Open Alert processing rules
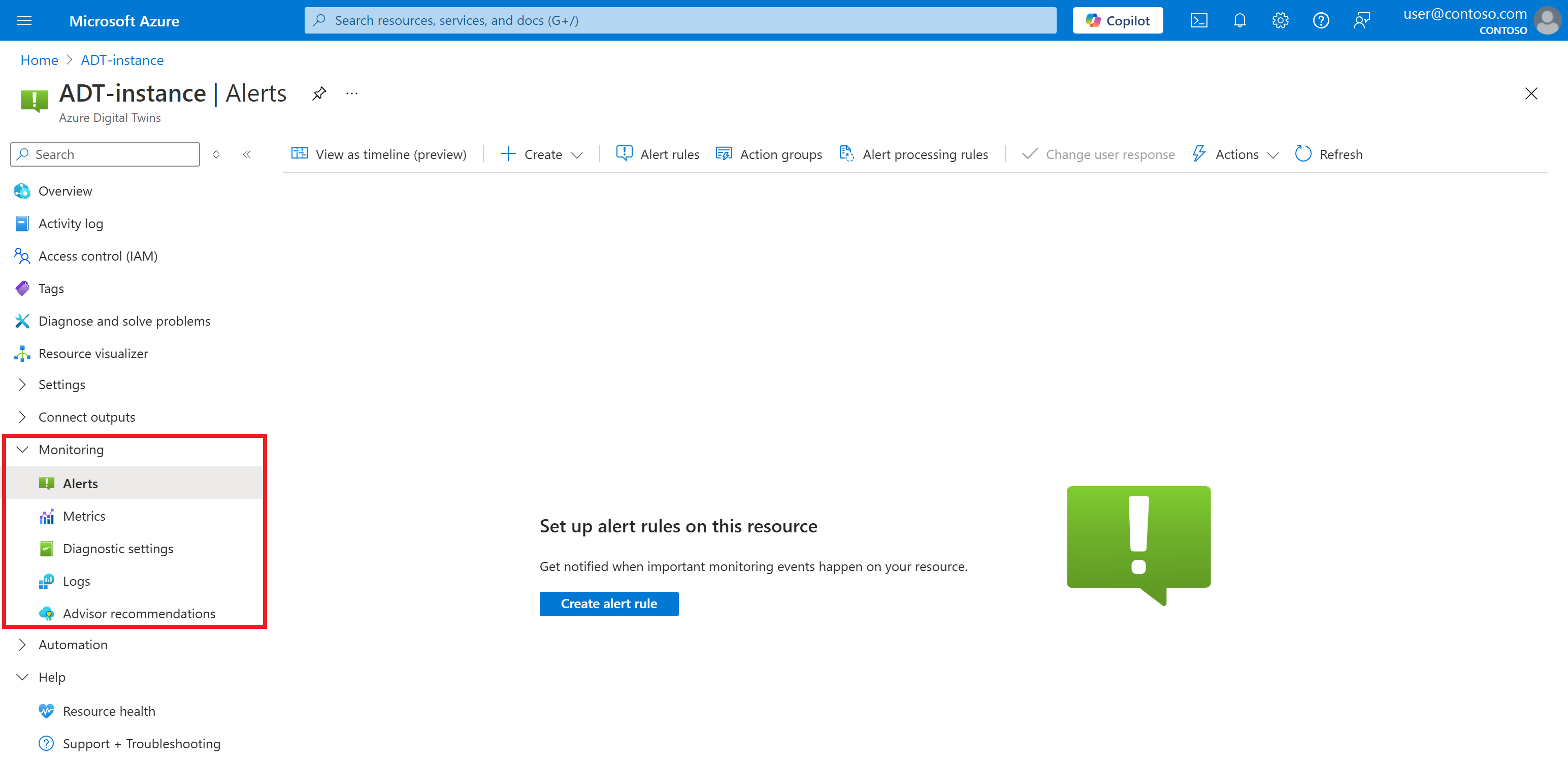The image size is (1568, 761). [913, 154]
